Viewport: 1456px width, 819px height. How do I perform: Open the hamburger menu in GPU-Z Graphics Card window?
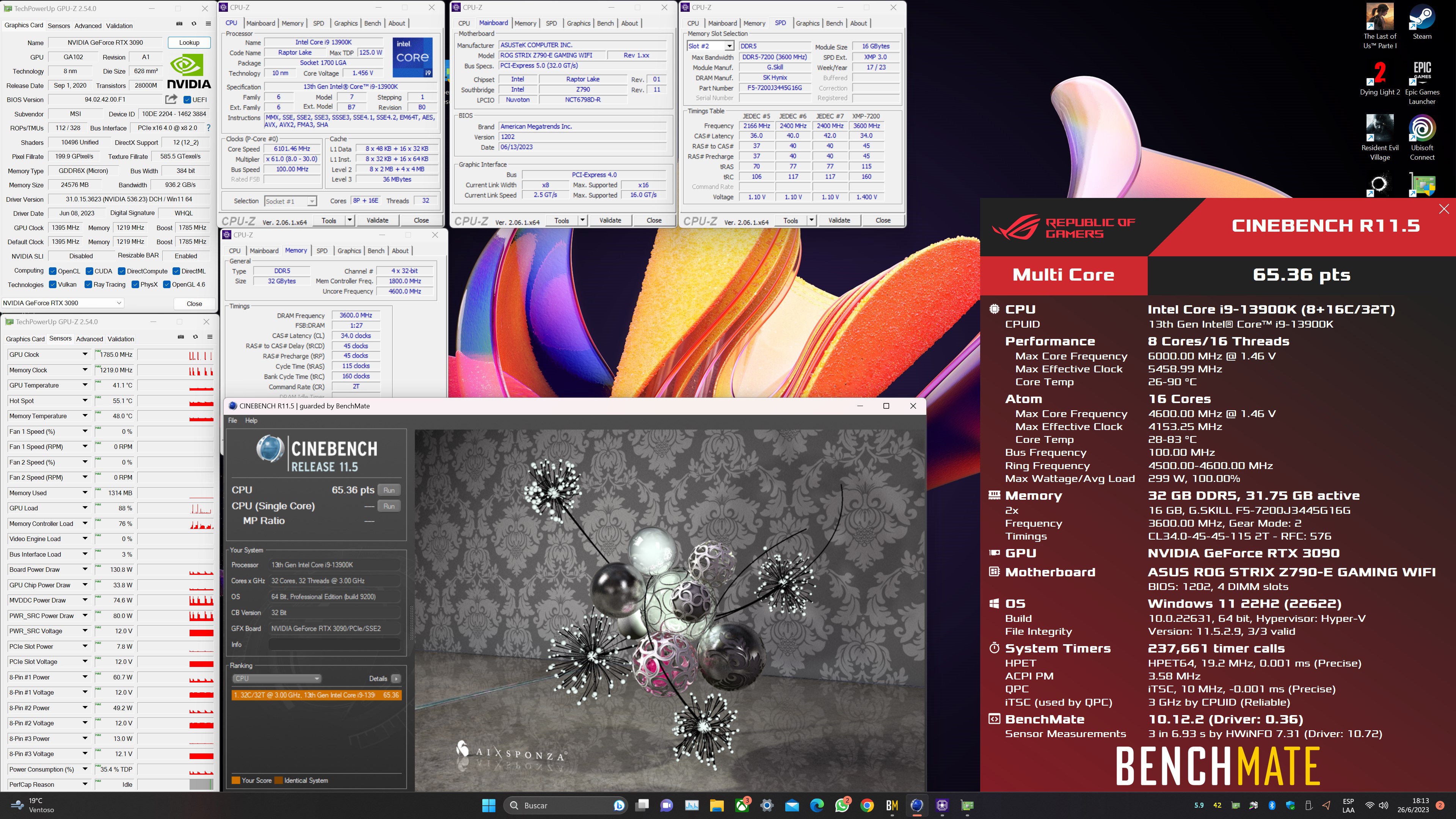tap(208, 24)
